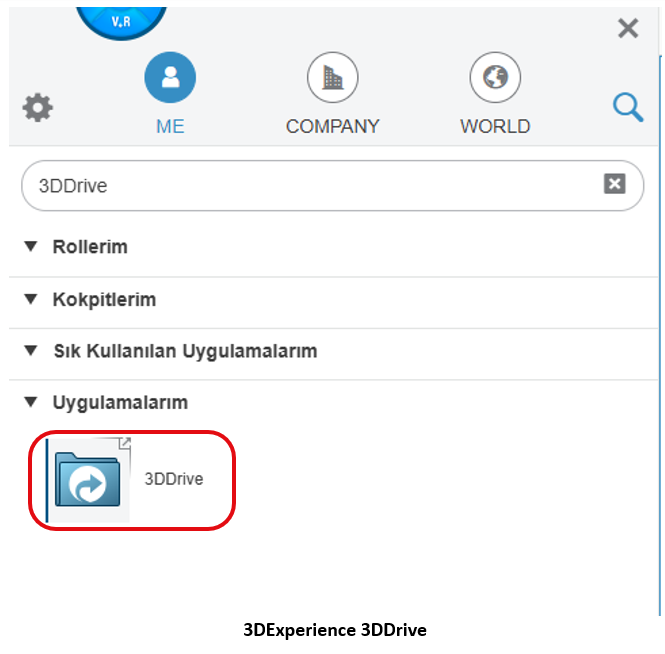
Task: Collapse the Sık Kullanılan Uygulamalarım arrow
Action: click(x=31, y=351)
